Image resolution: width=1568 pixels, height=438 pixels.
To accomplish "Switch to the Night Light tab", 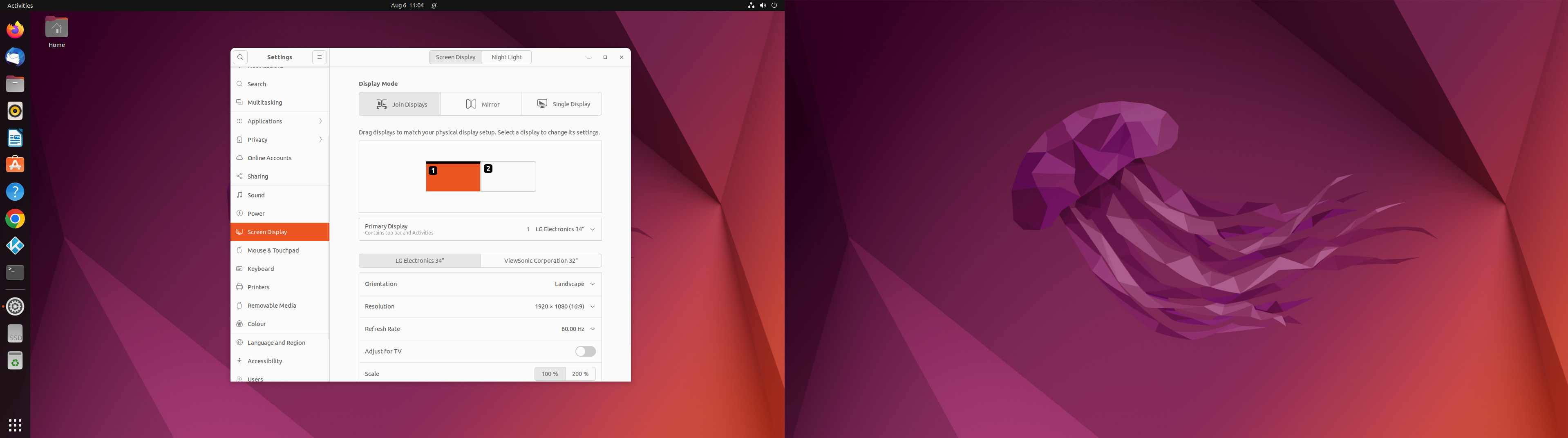I will pos(506,57).
